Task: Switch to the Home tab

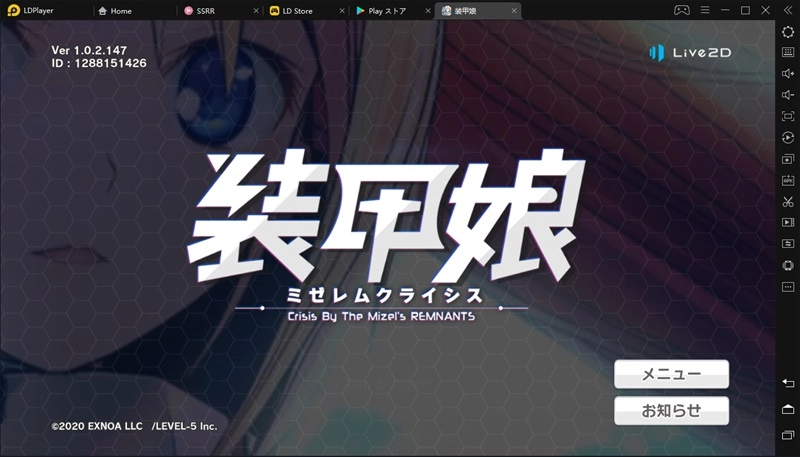Action: (x=115, y=11)
